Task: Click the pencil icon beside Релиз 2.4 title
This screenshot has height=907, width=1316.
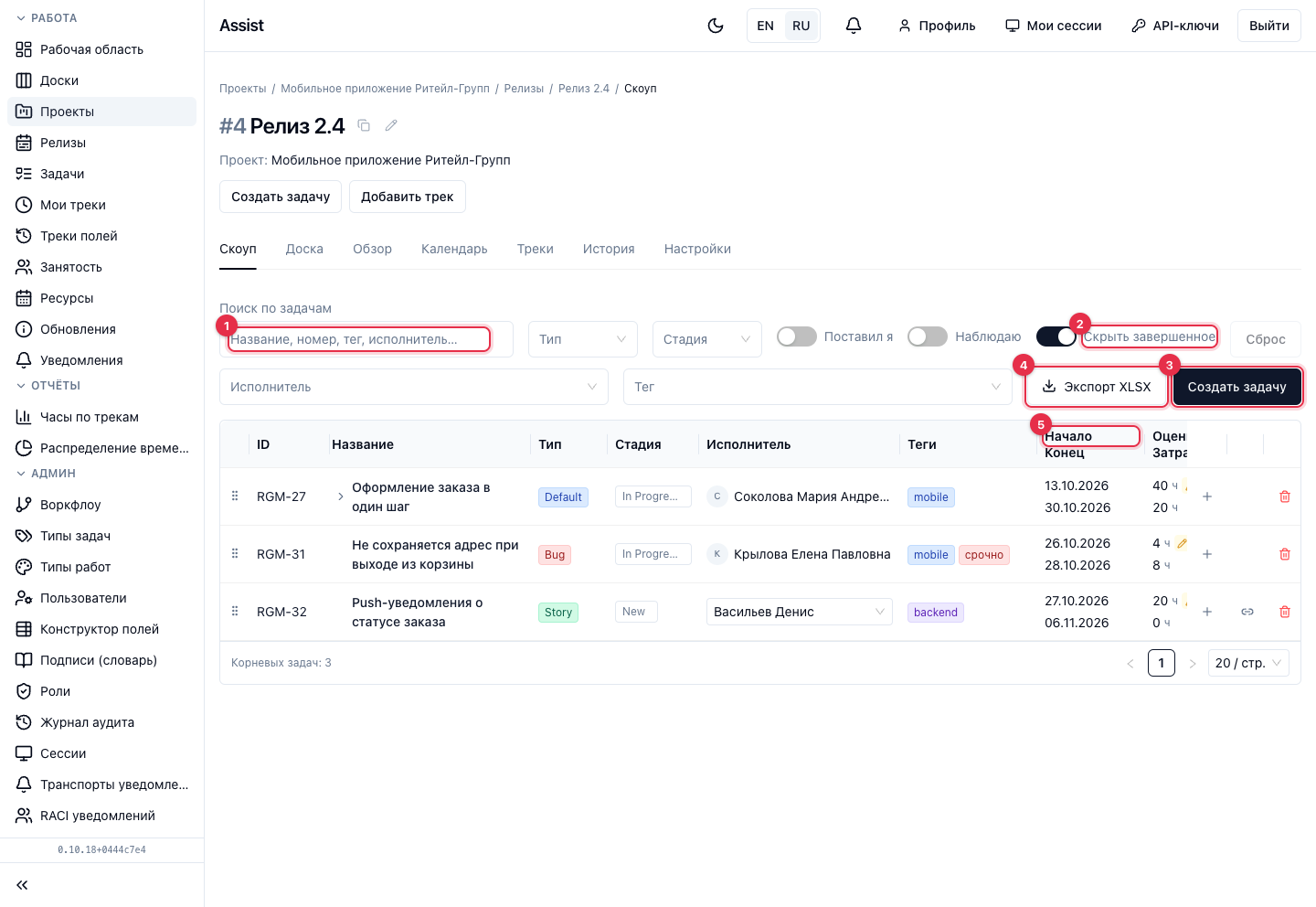Action: (391, 125)
